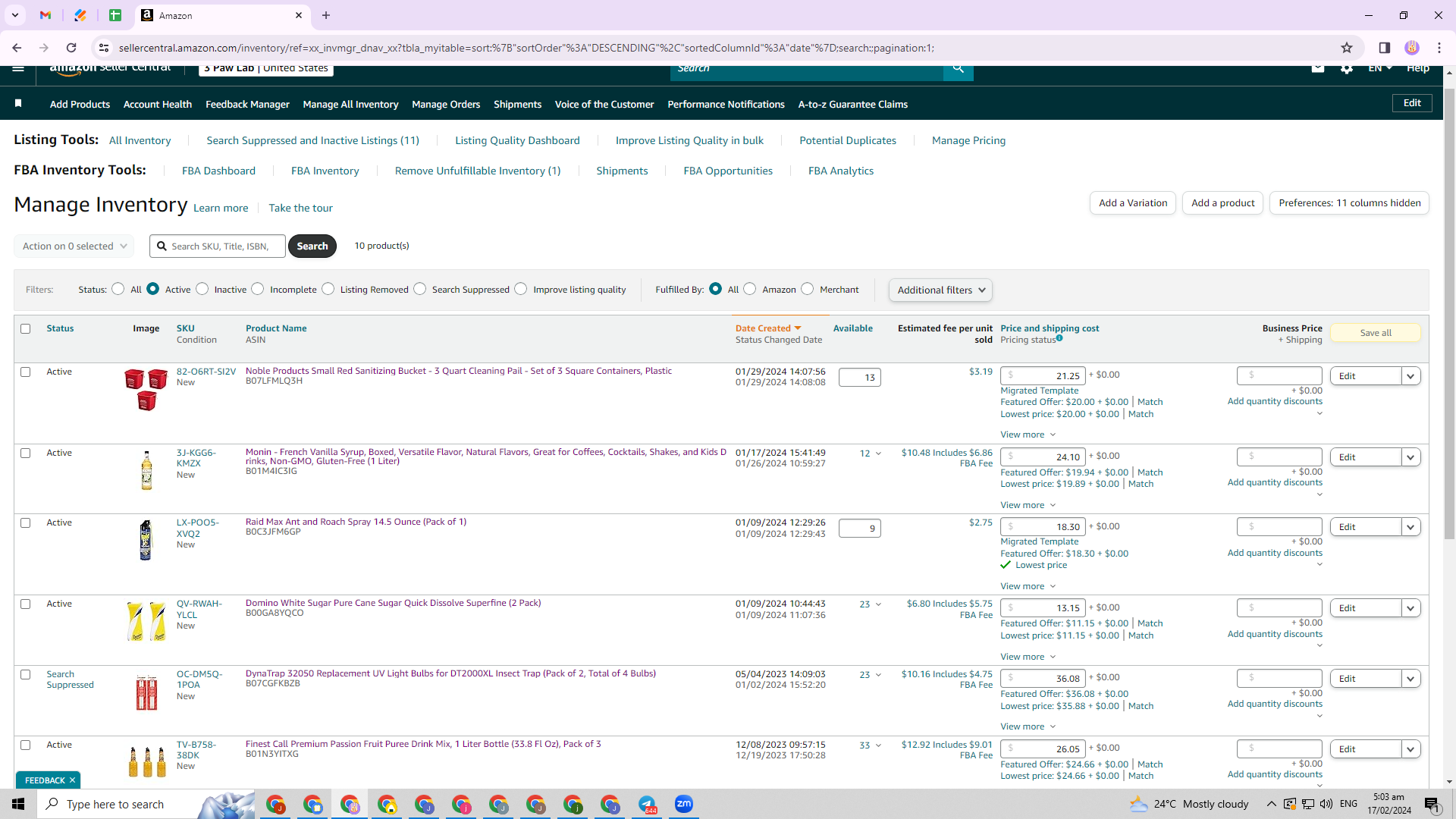Open Windows notification center icon

coord(1432,804)
